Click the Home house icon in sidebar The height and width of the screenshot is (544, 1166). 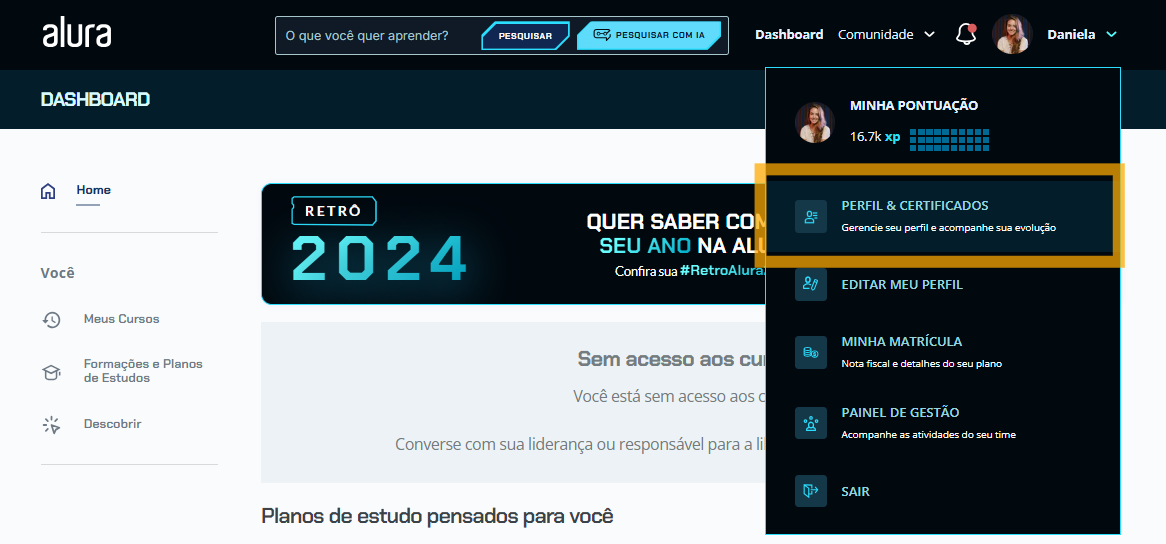click(48, 192)
